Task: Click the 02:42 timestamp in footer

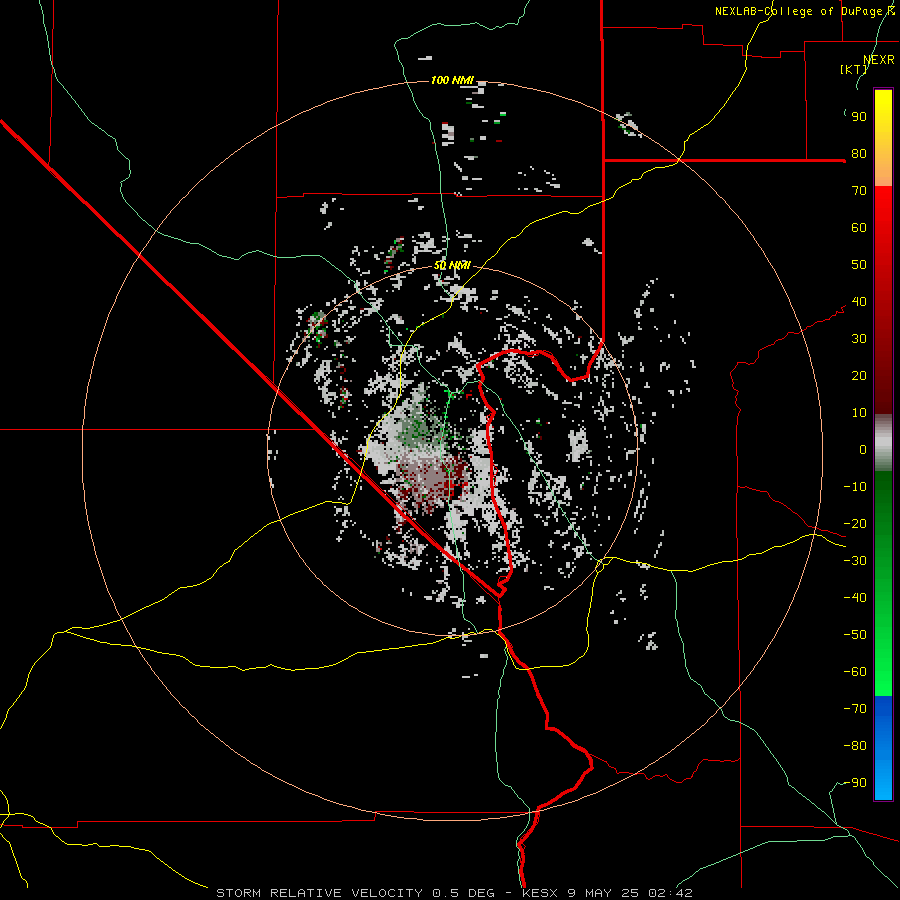Action: coord(670,893)
